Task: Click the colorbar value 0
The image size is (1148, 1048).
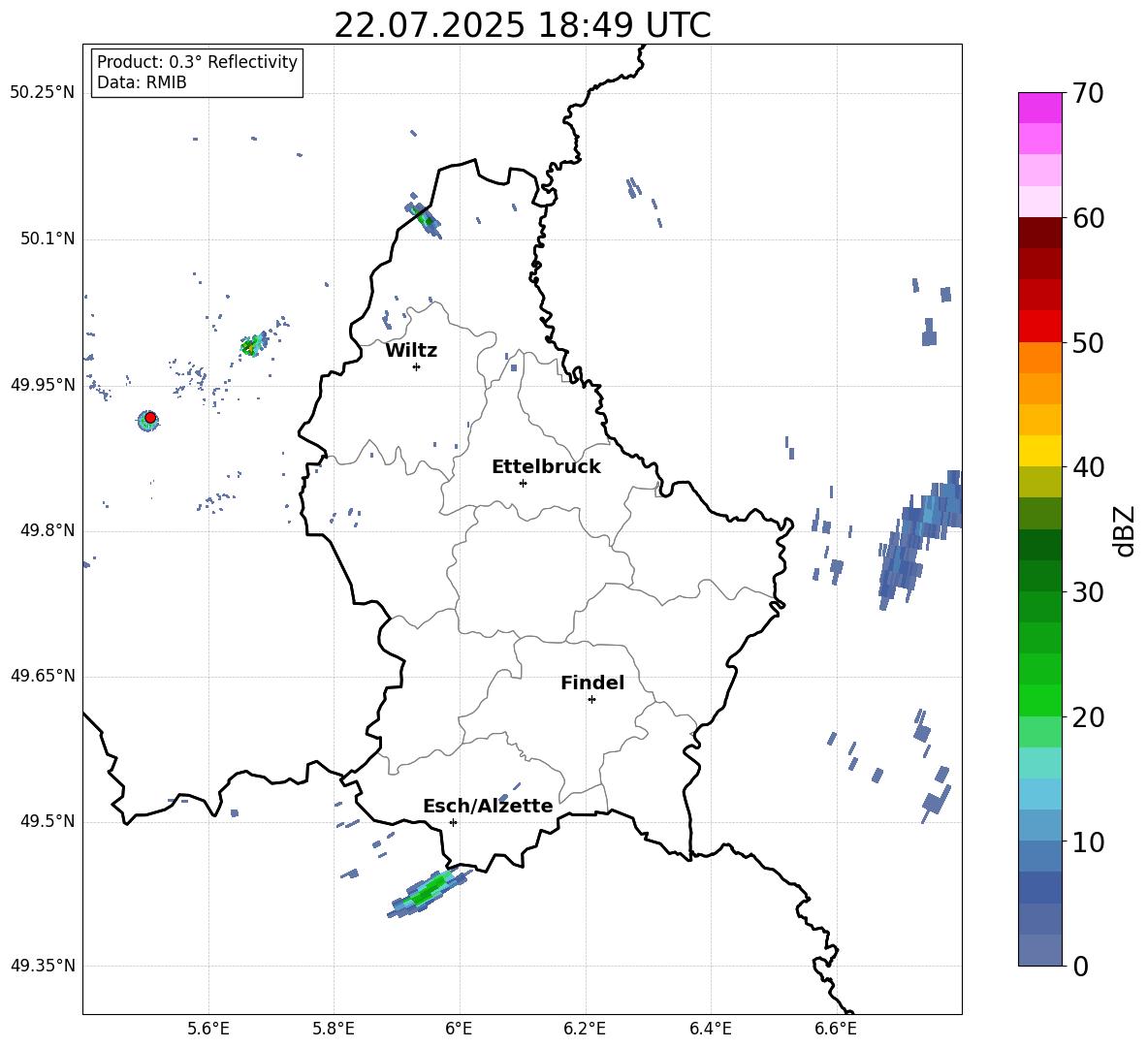Action: pos(1080,967)
